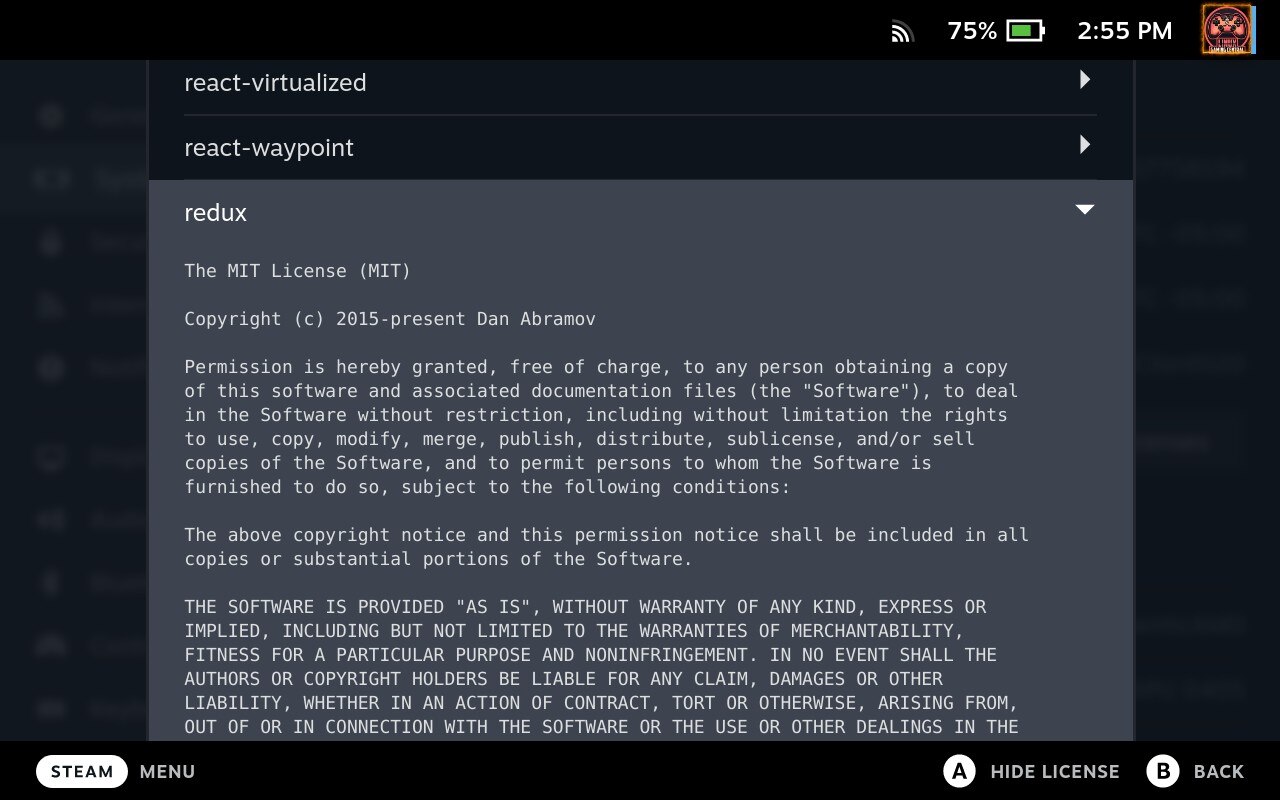Choose HIDE LICENSE in footer
This screenshot has height=800, width=1280.
click(x=1055, y=772)
